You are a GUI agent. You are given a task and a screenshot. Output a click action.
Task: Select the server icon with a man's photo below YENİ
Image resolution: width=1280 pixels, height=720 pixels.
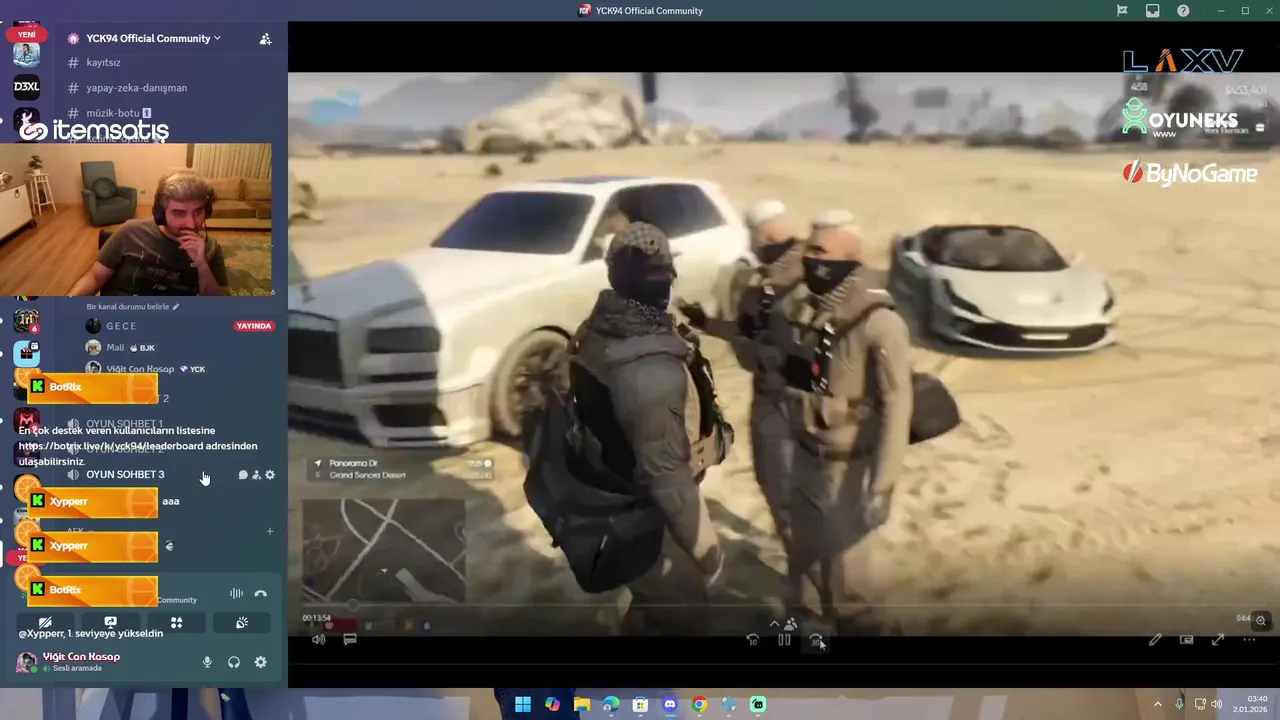[x=27, y=53]
